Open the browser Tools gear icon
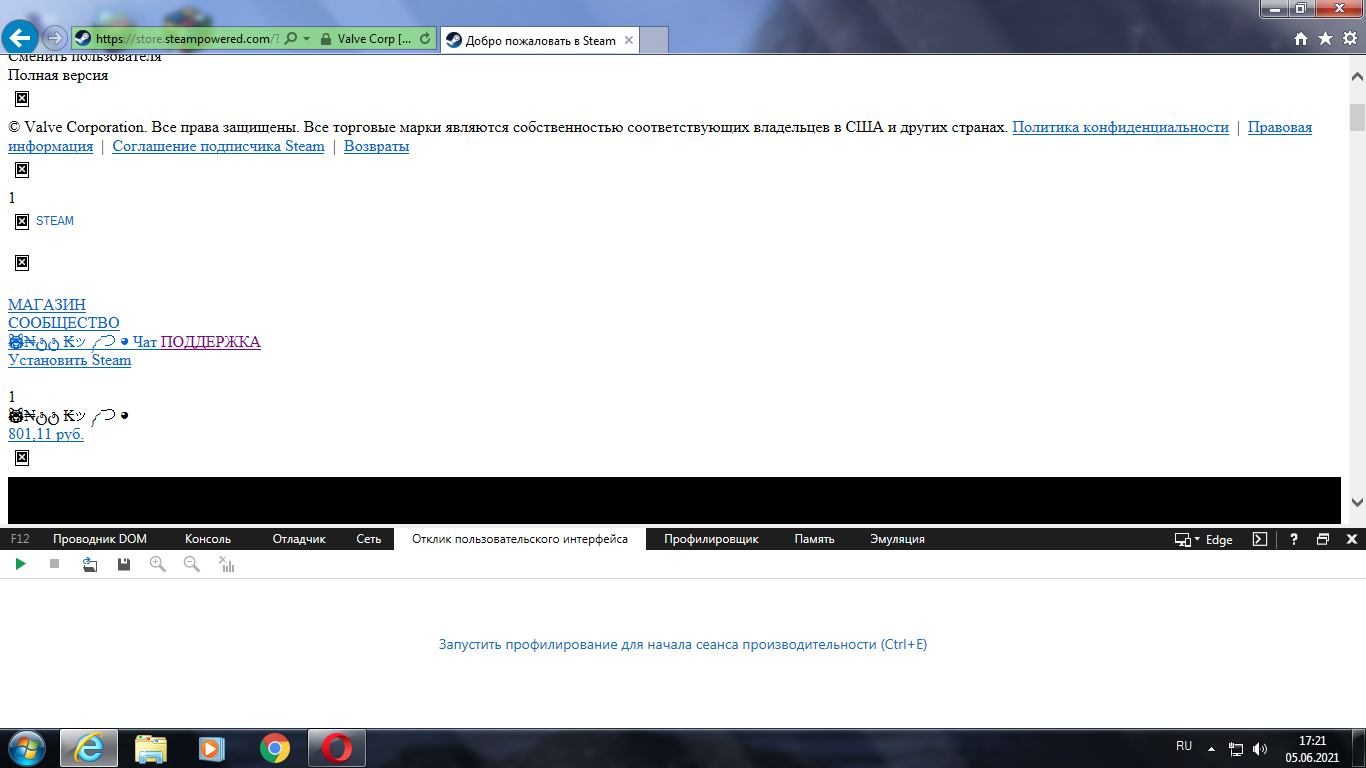Viewport: 1366px width, 768px height. click(1349, 38)
